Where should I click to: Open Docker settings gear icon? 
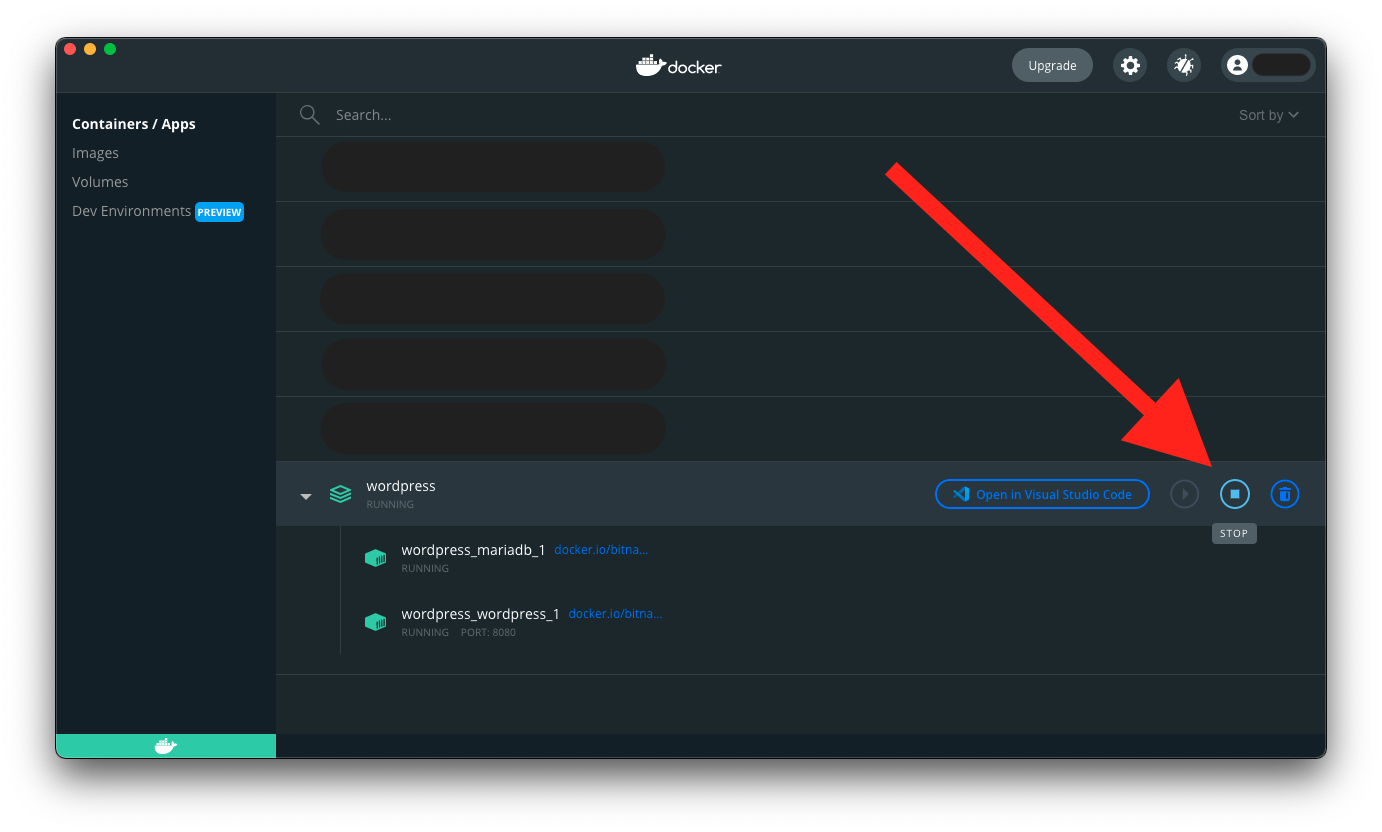1130,65
